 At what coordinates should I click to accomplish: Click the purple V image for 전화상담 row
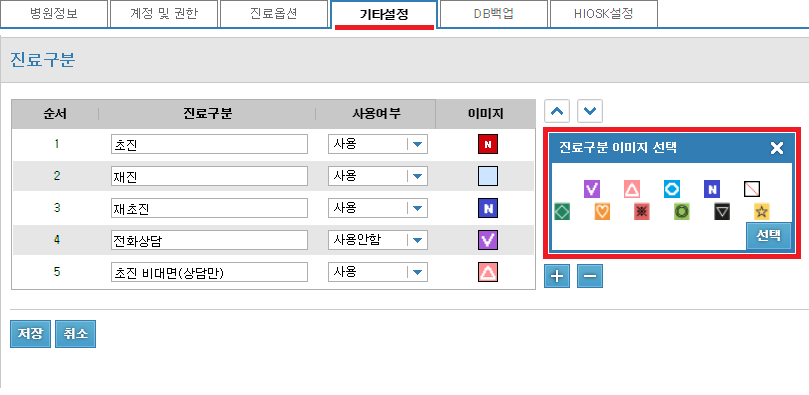(488, 240)
